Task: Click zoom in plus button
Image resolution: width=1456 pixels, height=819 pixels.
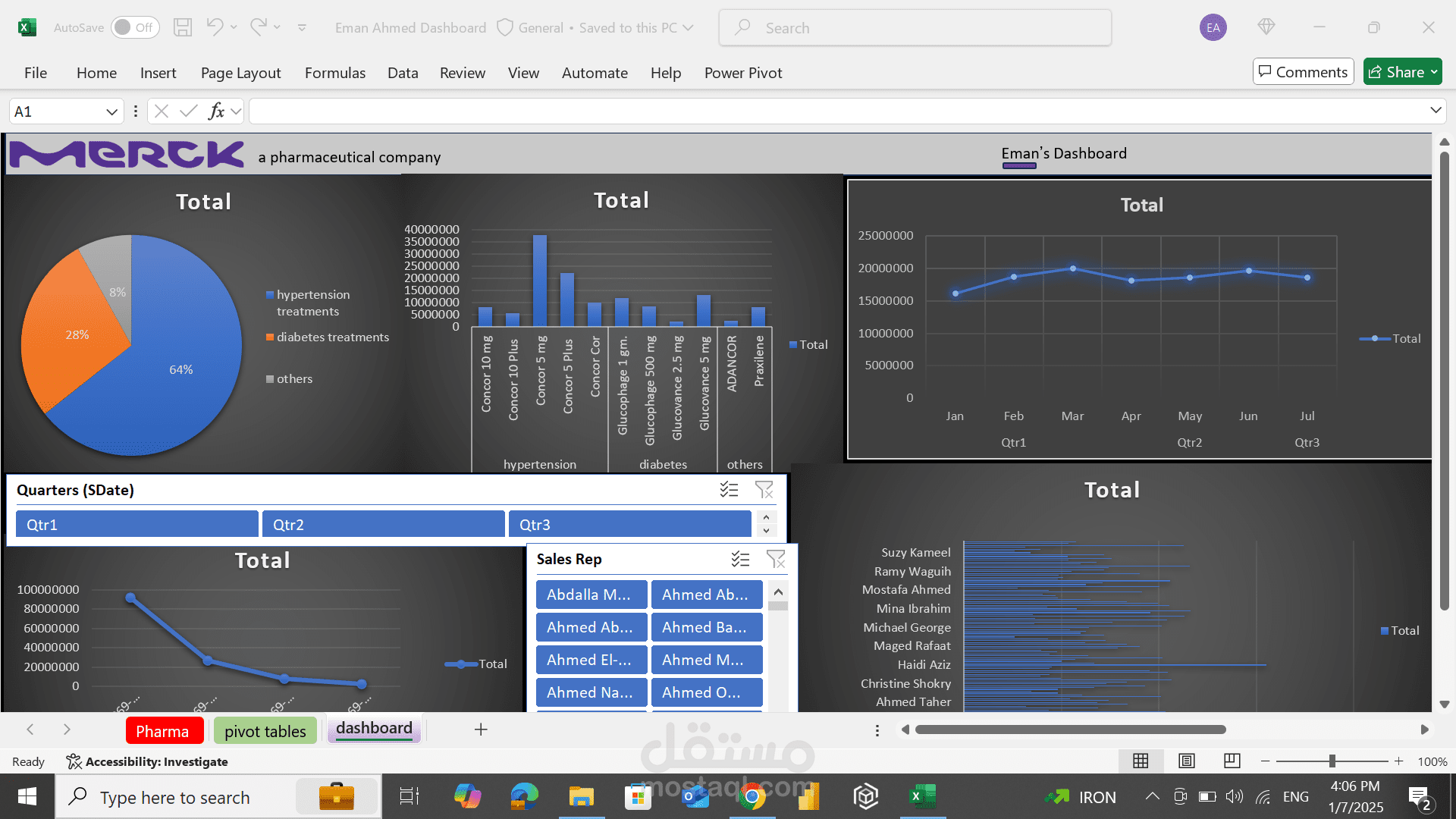Action: [1399, 761]
